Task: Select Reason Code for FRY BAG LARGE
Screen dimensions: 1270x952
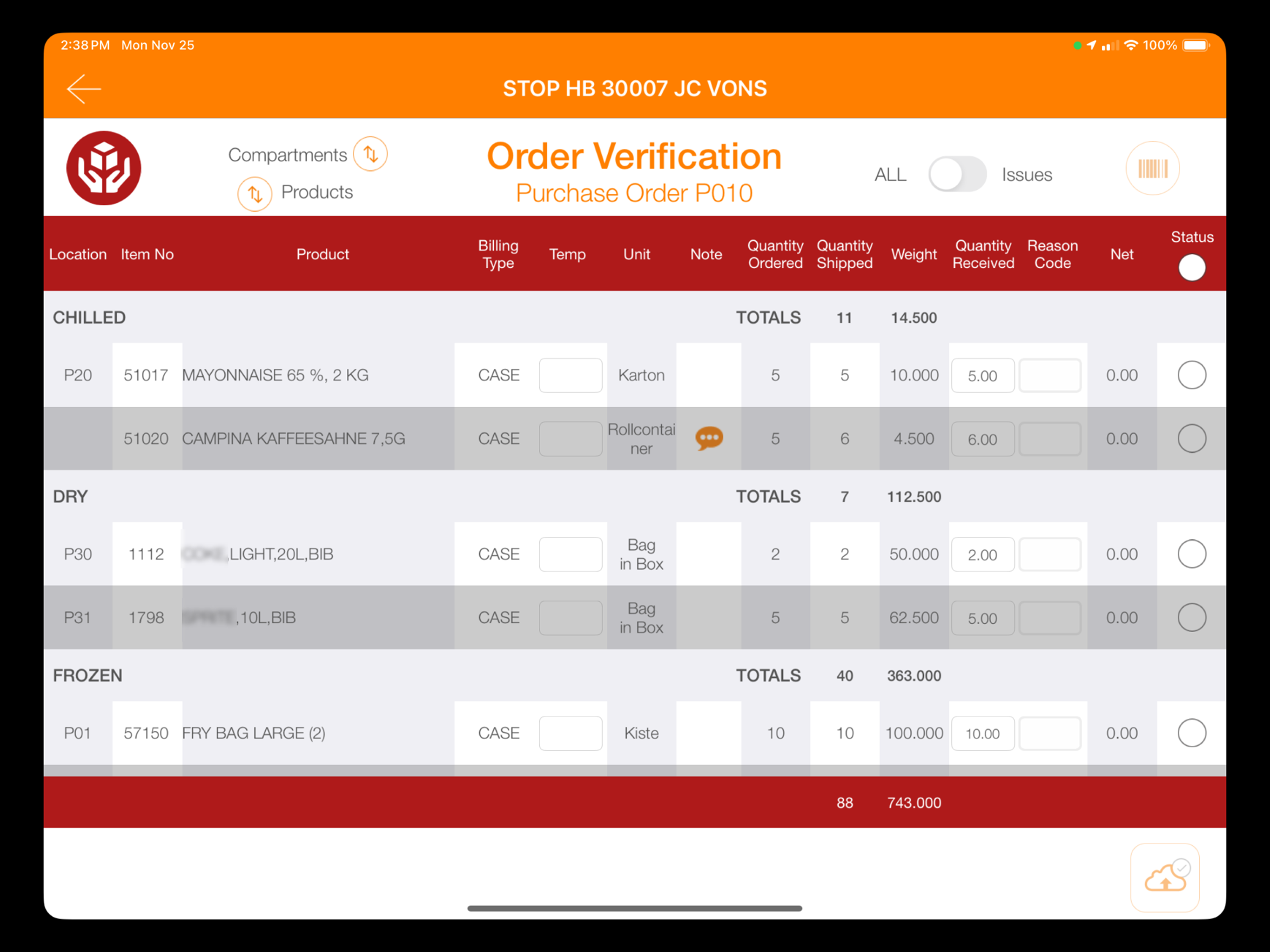Action: pos(1050,734)
